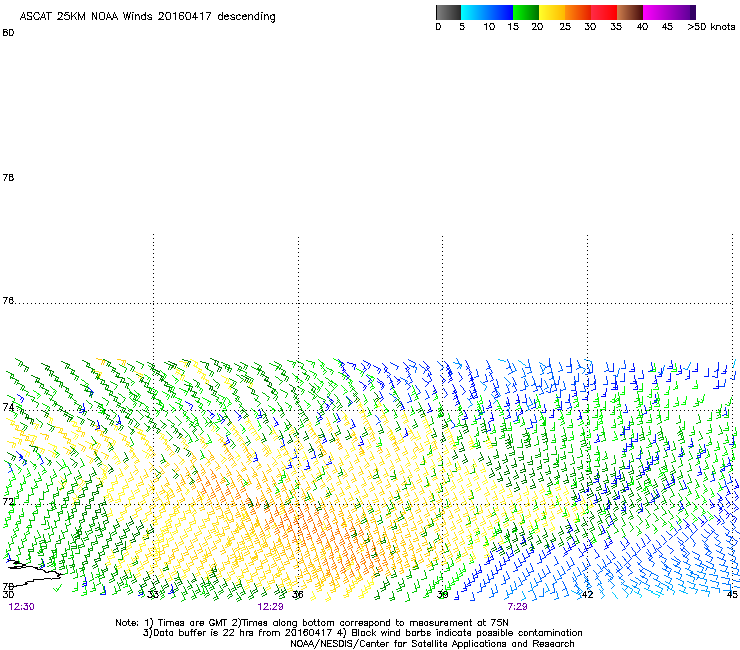This screenshot has height=650, width=740.
Task: Click the longitude 45 axis label
Action: coord(732,594)
